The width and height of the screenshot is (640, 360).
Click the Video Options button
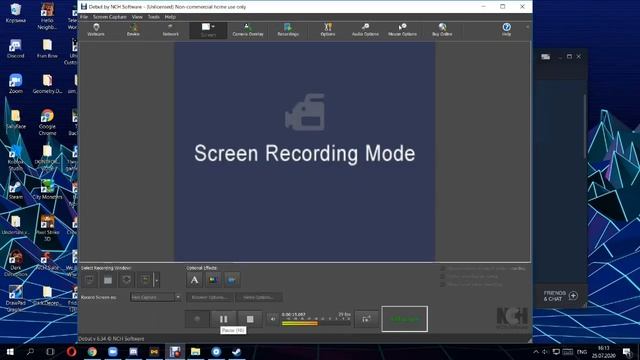[258, 297]
